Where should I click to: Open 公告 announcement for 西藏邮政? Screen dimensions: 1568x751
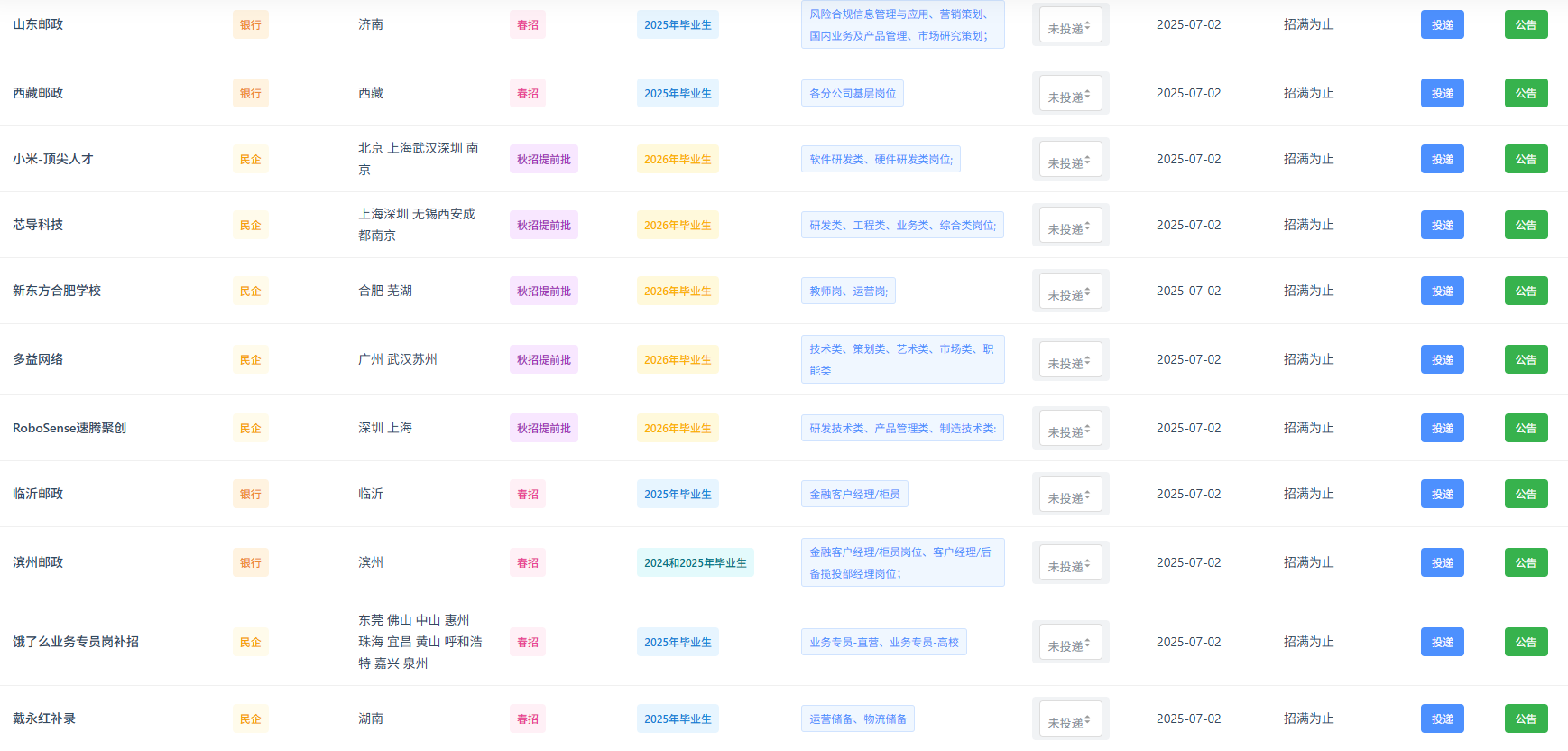pyautogui.click(x=1526, y=93)
